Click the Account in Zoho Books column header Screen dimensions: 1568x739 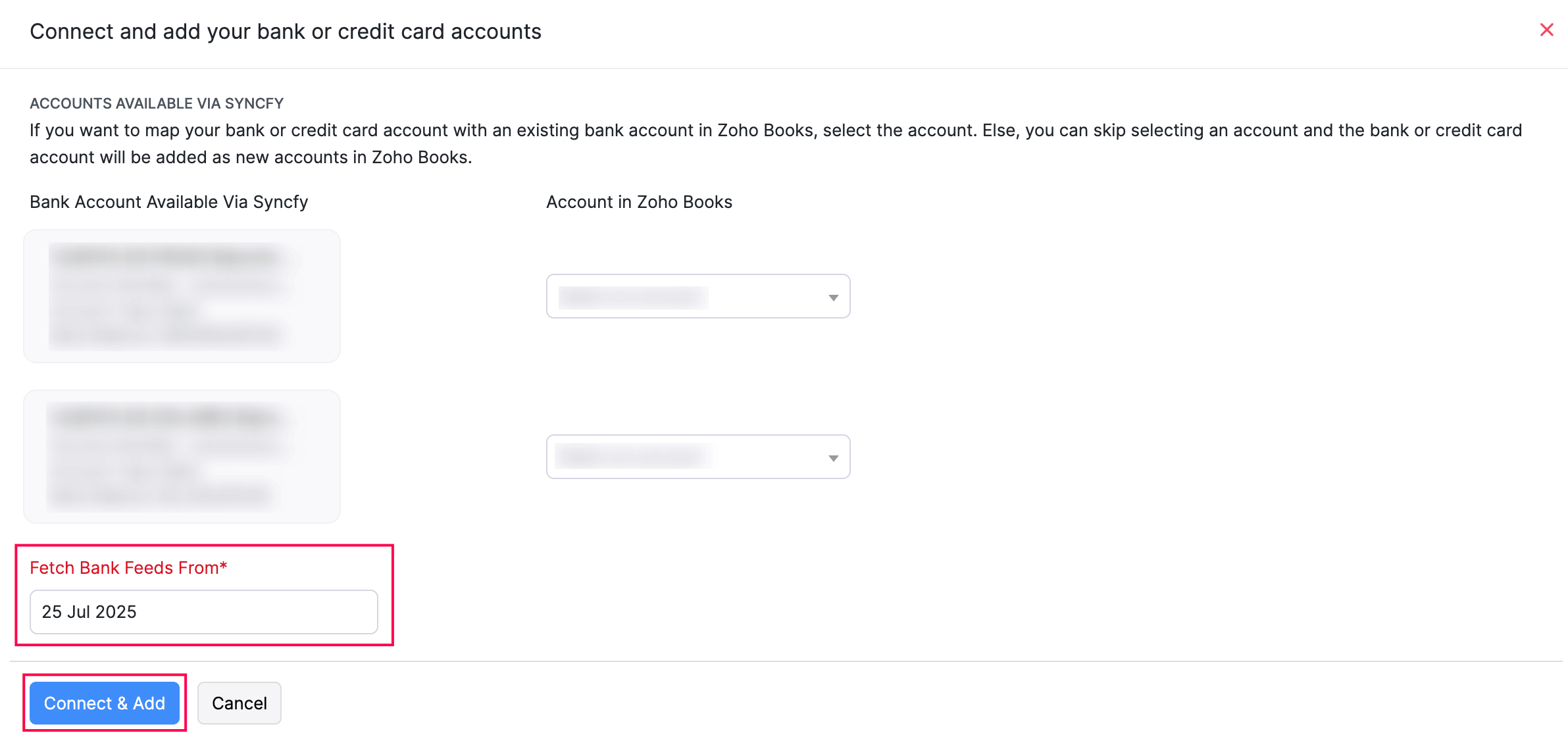(x=638, y=201)
